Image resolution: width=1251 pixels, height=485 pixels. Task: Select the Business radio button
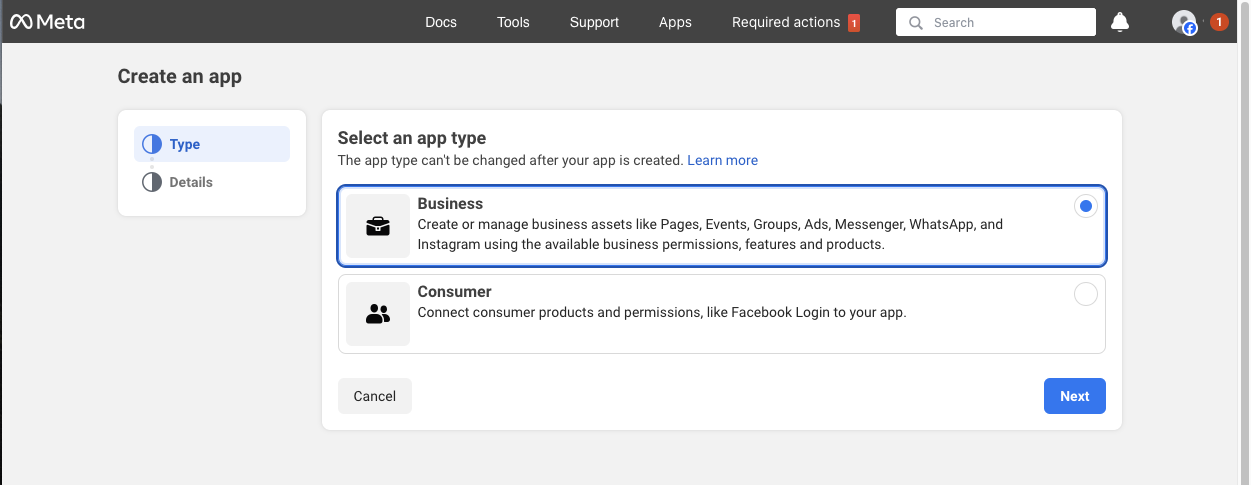(x=1085, y=207)
